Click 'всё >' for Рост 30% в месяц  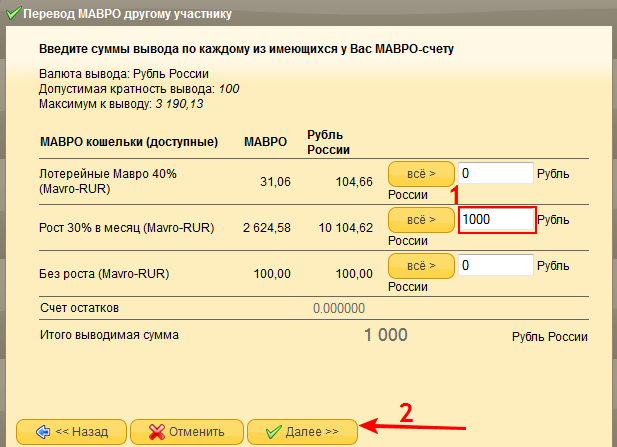coord(421,220)
